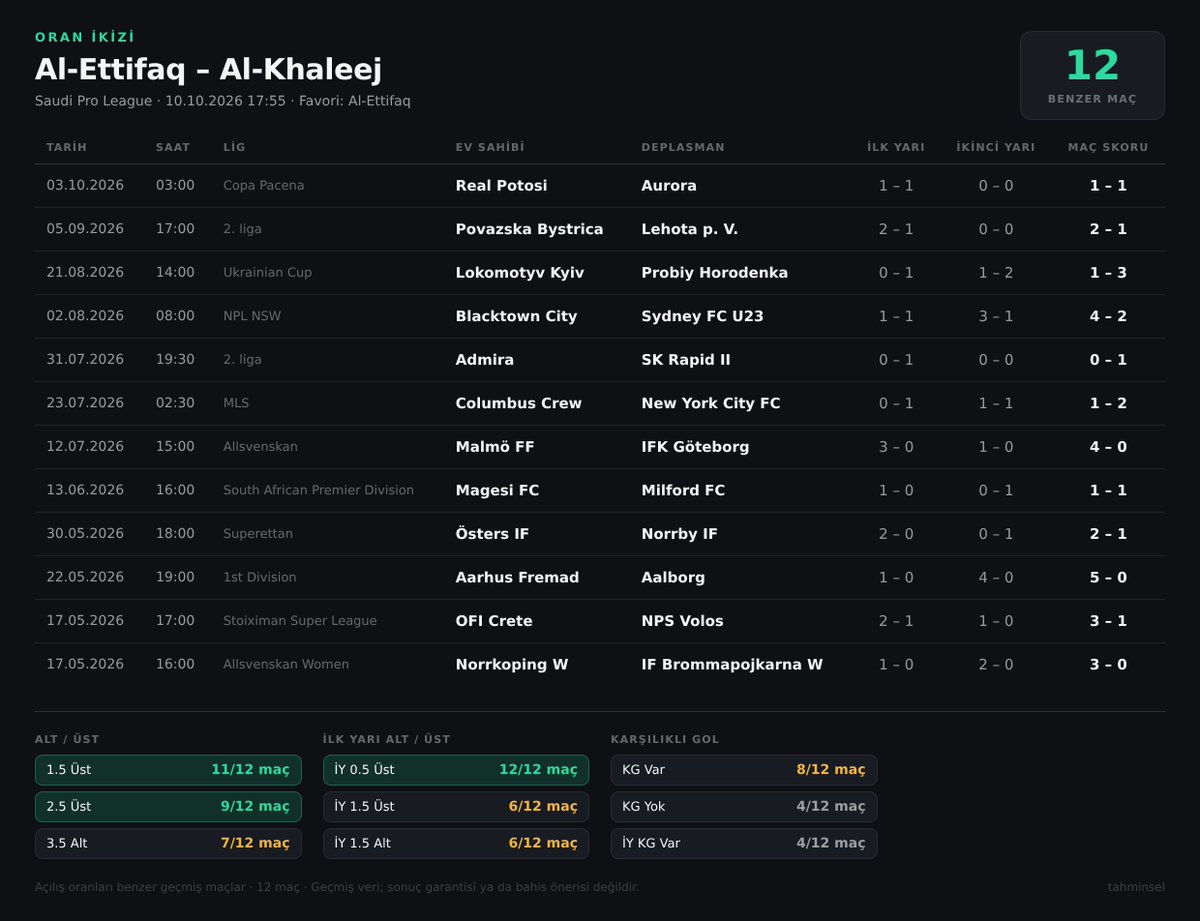Select home team Lokomotyv Kyiv
1200x921 pixels.
click(x=520, y=273)
